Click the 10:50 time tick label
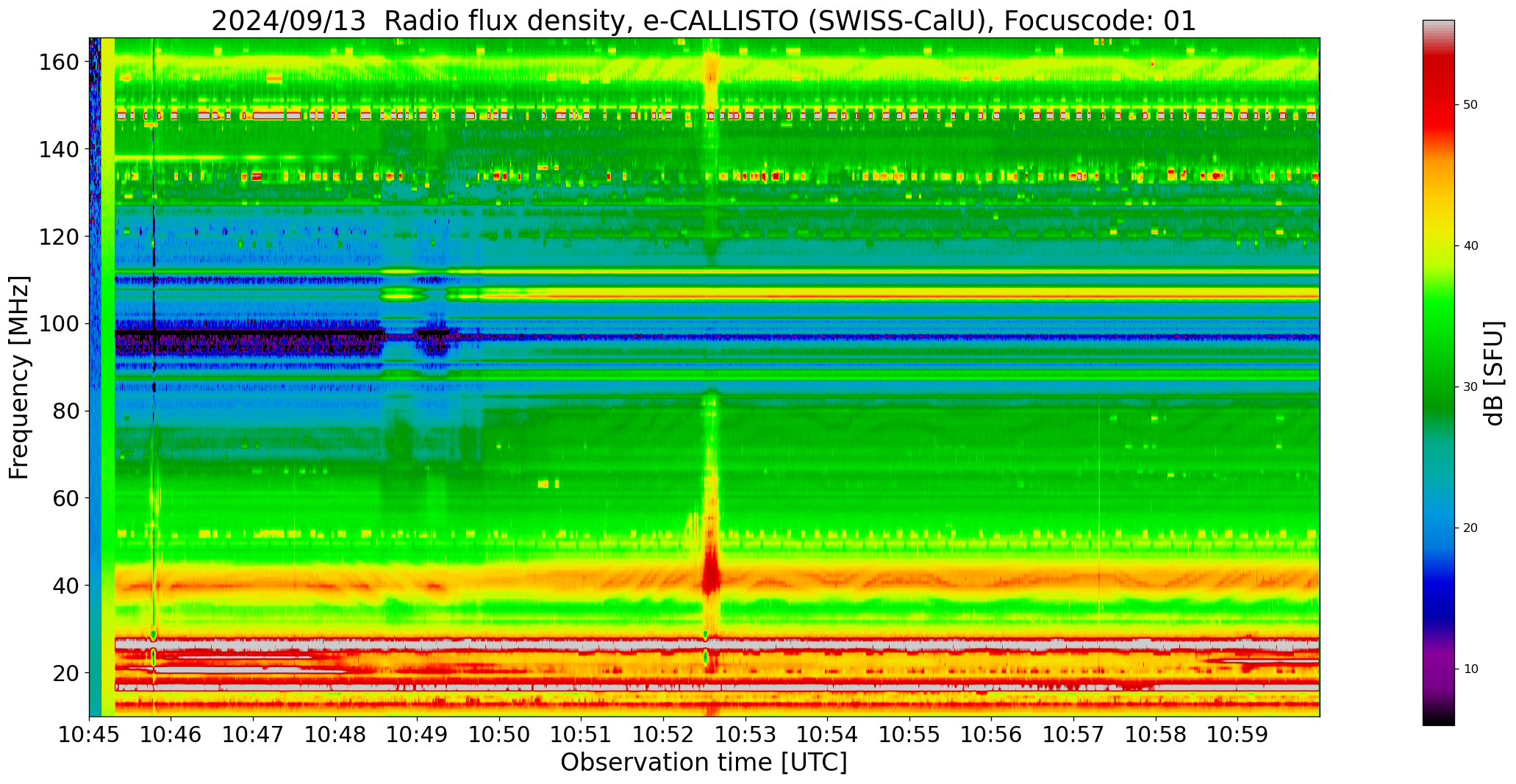The image size is (1516, 784). pyautogui.click(x=499, y=735)
